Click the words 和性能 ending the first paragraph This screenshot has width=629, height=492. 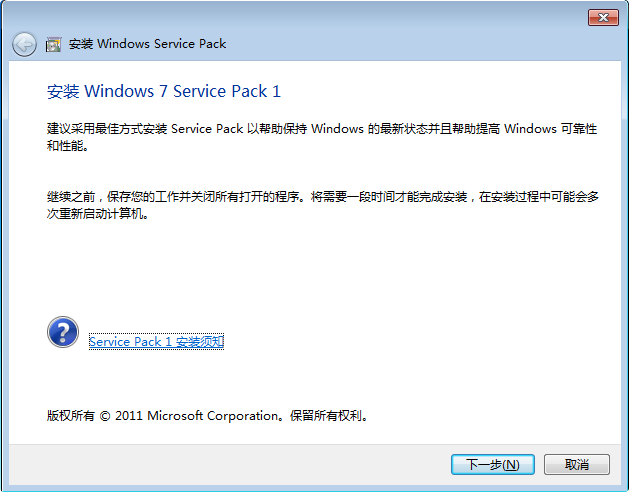(x=63, y=146)
